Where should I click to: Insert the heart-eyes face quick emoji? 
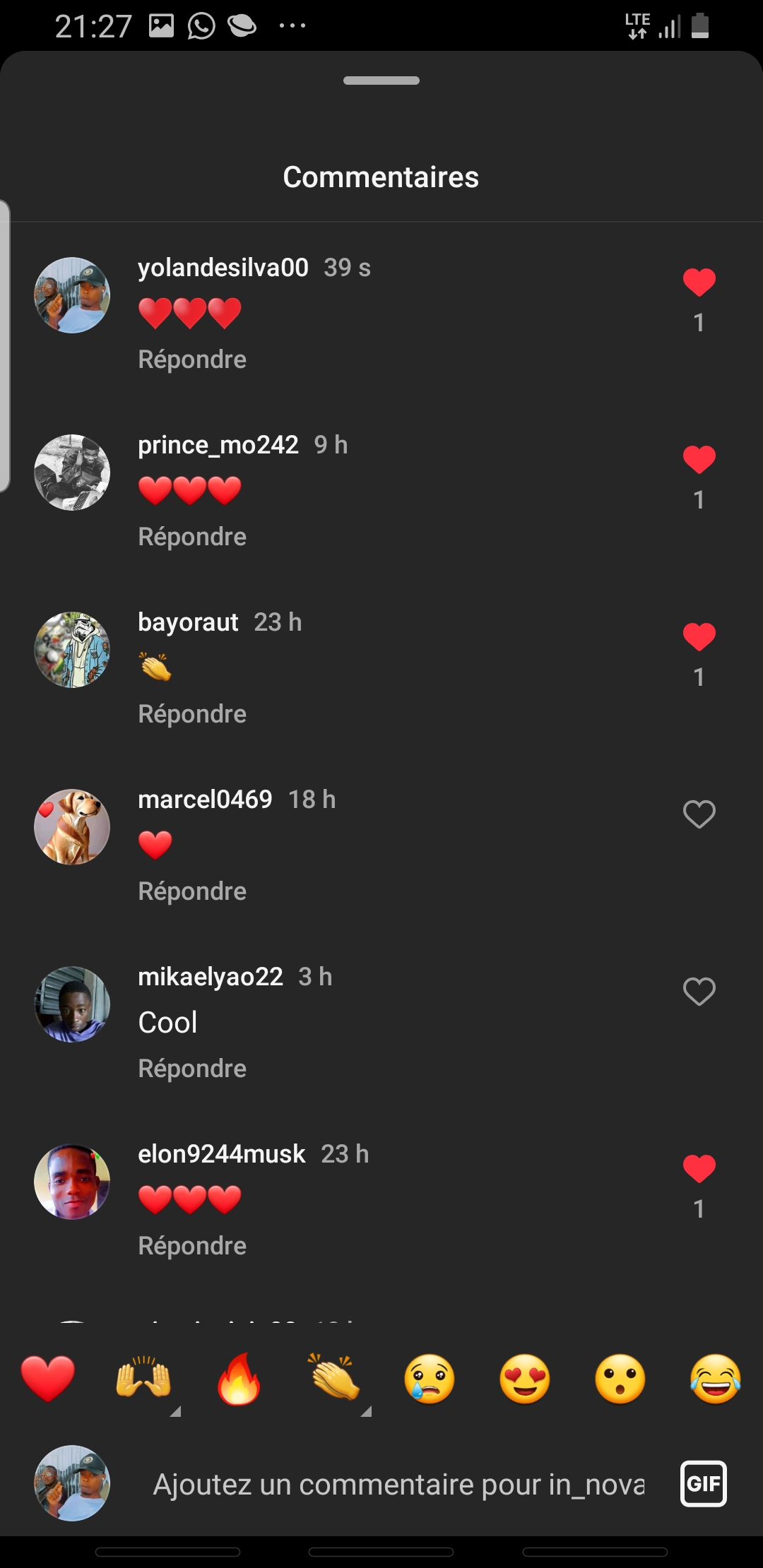pos(525,1379)
